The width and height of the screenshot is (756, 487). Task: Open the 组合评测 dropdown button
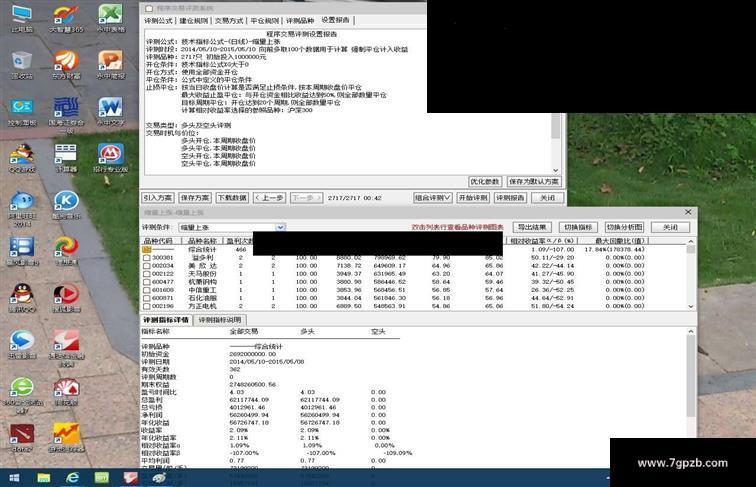(x=432, y=198)
